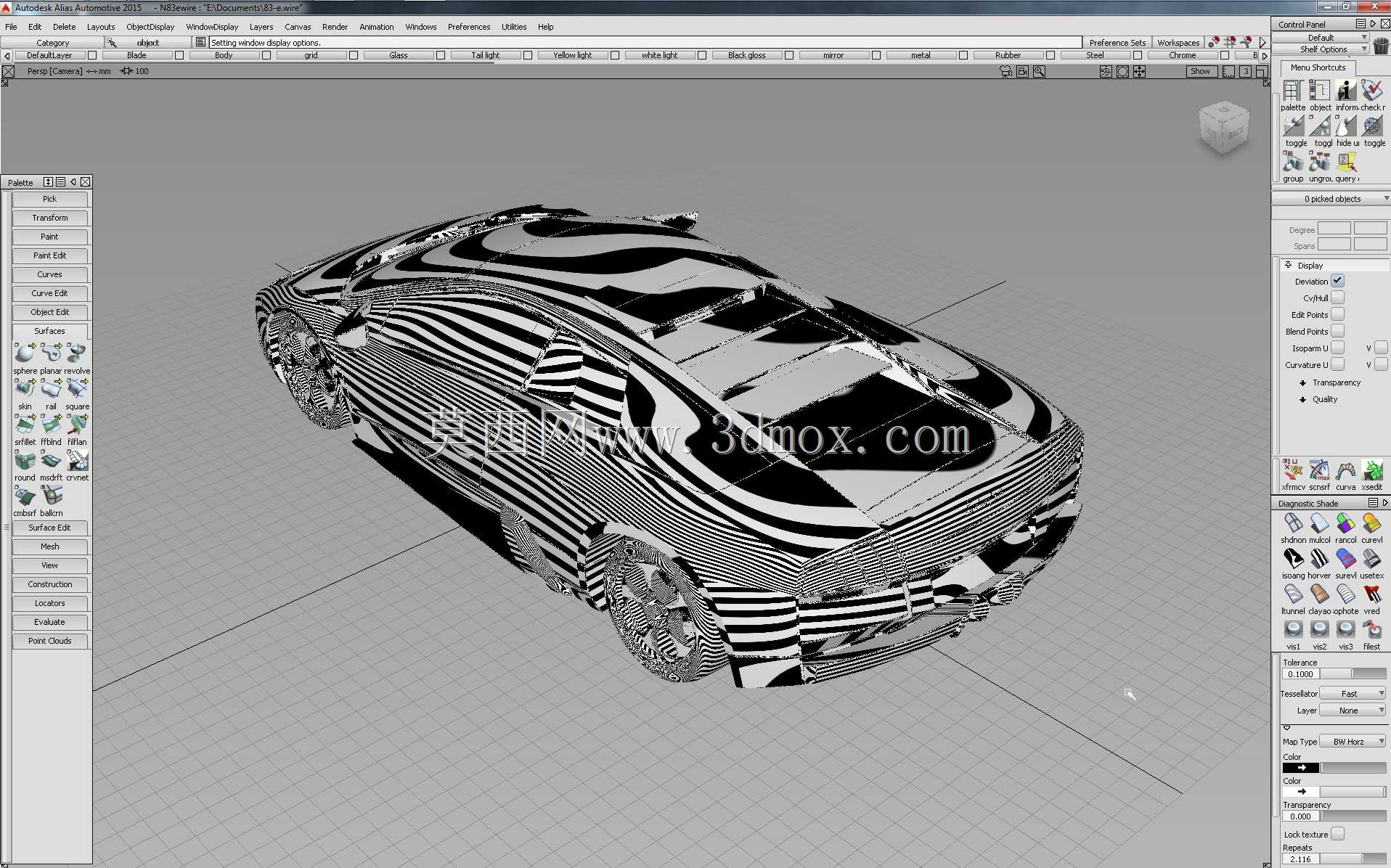Select the ballcrn ball corner tool
Screen dimensions: 1391x868
point(51,496)
